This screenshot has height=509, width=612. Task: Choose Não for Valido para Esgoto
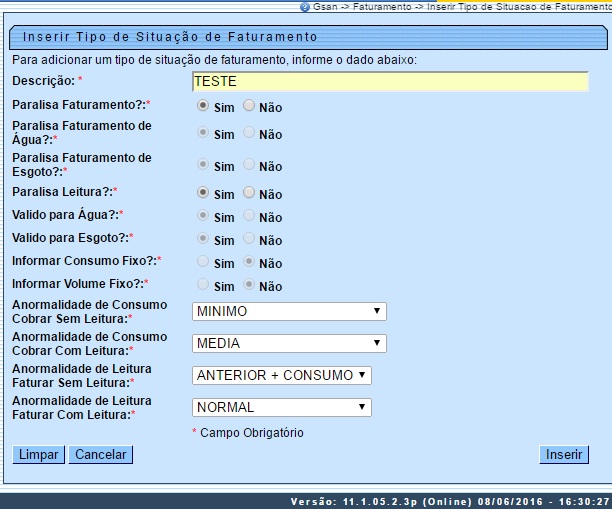click(x=249, y=239)
